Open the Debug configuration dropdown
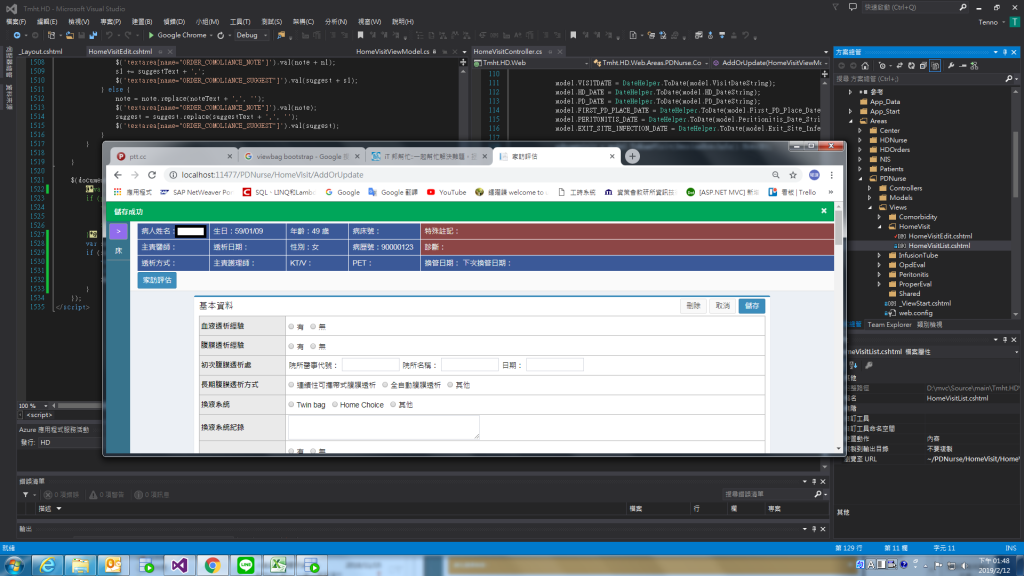 [x=251, y=35]
